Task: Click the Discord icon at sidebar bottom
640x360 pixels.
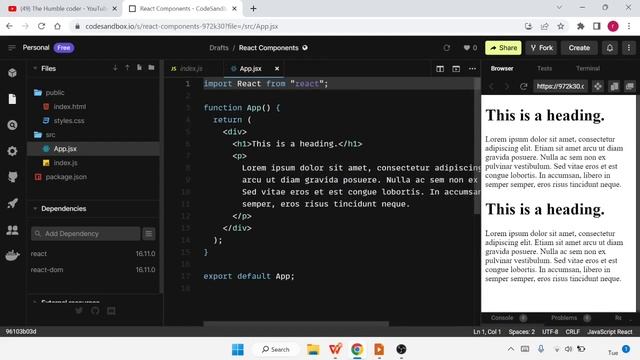Action: [111, 311]
